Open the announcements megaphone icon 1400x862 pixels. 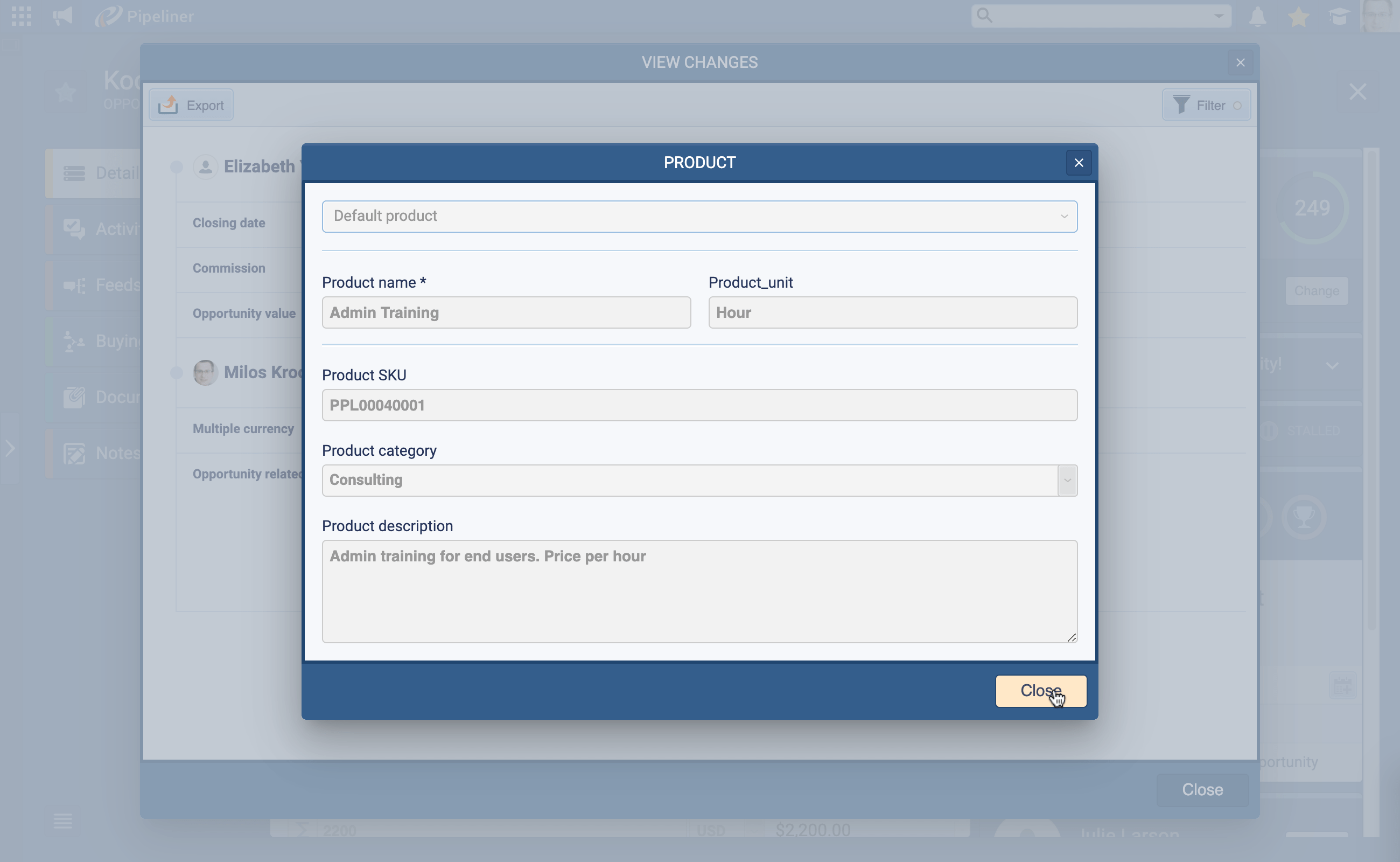(62, 16)
